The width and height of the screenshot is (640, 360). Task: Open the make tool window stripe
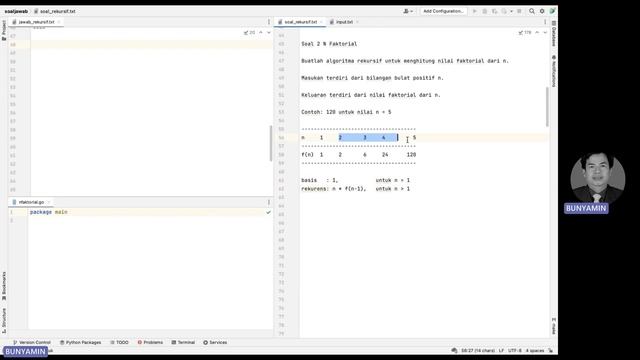tap(554, 326)
